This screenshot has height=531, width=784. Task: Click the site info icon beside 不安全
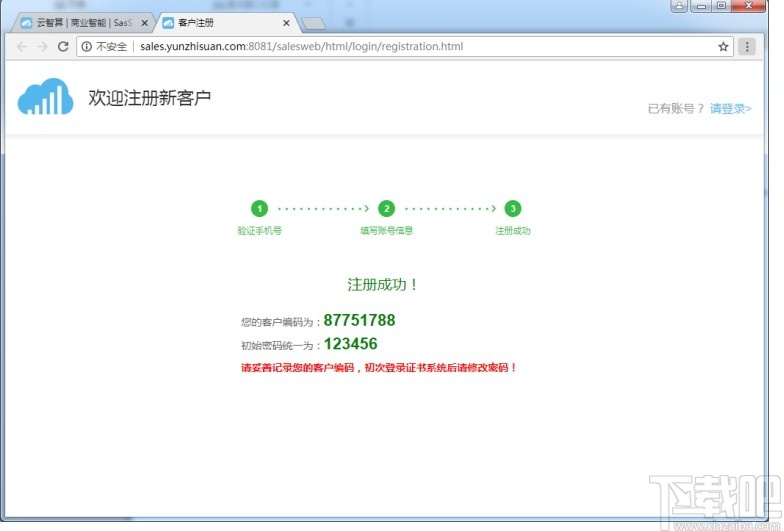(x=86, y=46)
